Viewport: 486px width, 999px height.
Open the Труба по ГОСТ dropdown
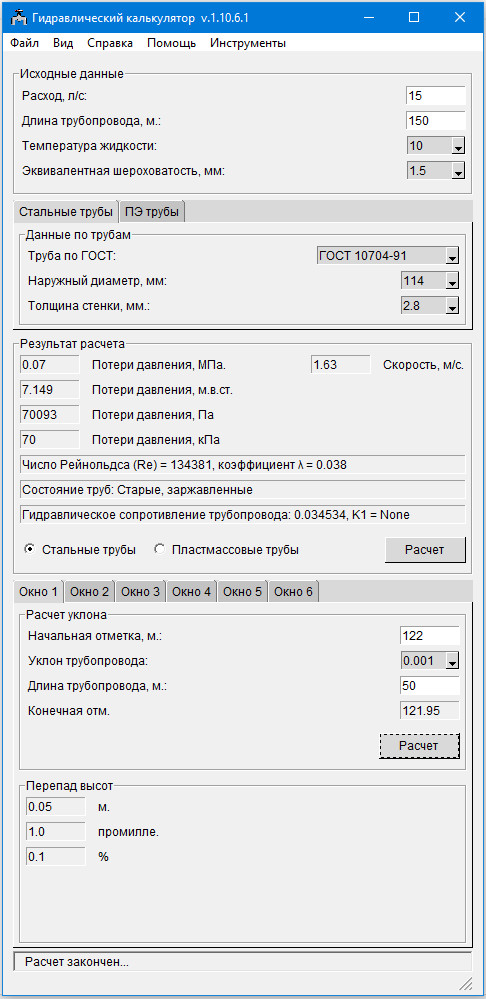[452, 257]
